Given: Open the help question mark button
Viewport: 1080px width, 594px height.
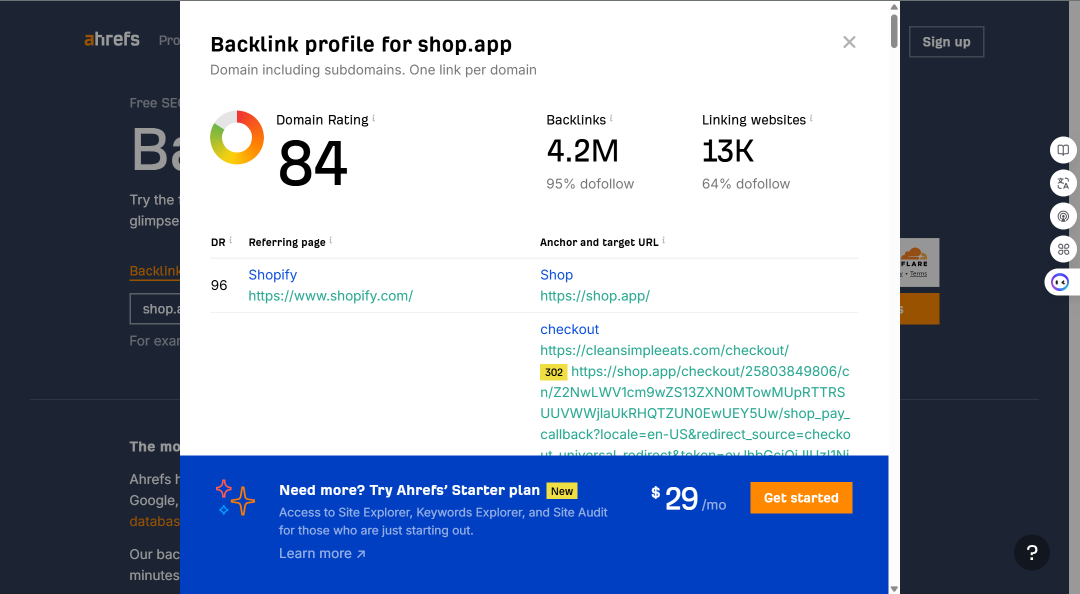Looking at the screenshot, I should pos(1032,552).
